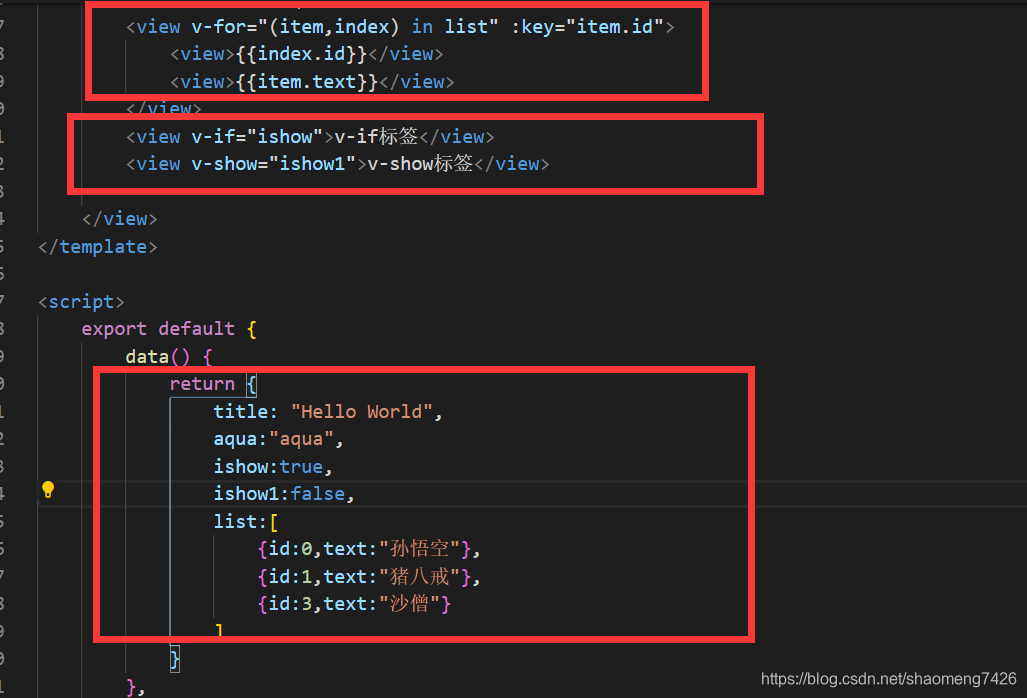The height and width of the screenshot is (698, 1027).
Task: Click the yellow lightbulb quick-fix icon
Action: (48, 489)
